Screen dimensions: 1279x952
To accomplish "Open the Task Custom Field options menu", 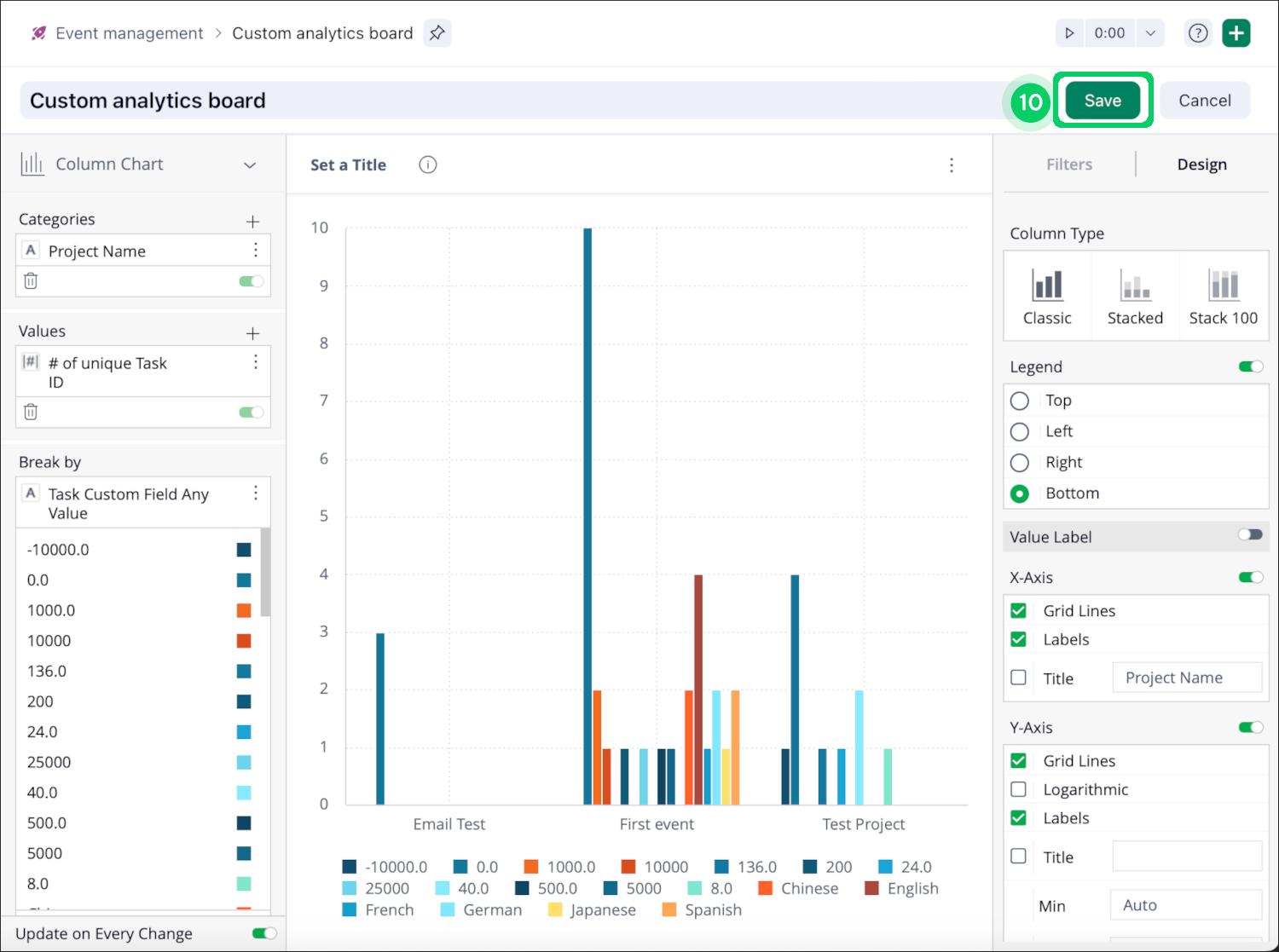I will tap(256, 493).
